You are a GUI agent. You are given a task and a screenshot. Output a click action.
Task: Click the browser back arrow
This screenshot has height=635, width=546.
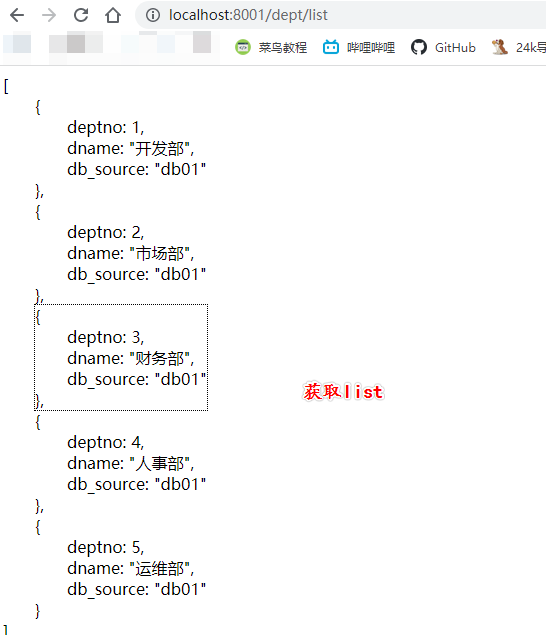pyautogui.click(x=17, y=15)
